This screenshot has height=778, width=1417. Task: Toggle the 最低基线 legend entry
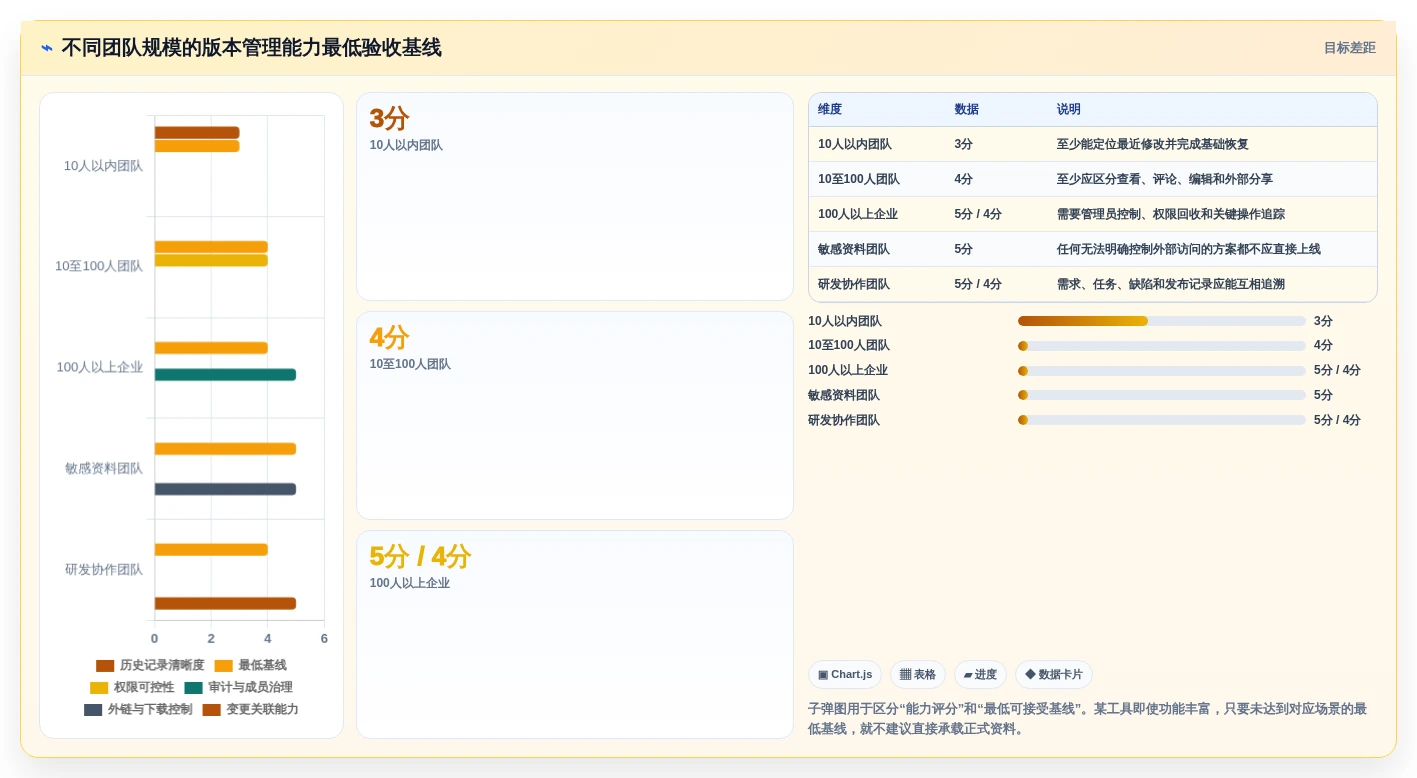(251, 665)
